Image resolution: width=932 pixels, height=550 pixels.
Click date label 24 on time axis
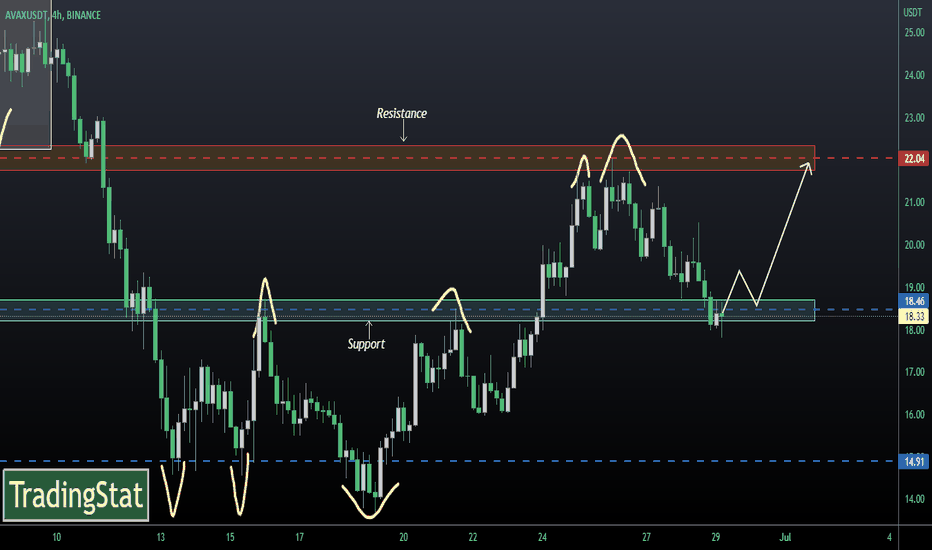click(542, 537)
